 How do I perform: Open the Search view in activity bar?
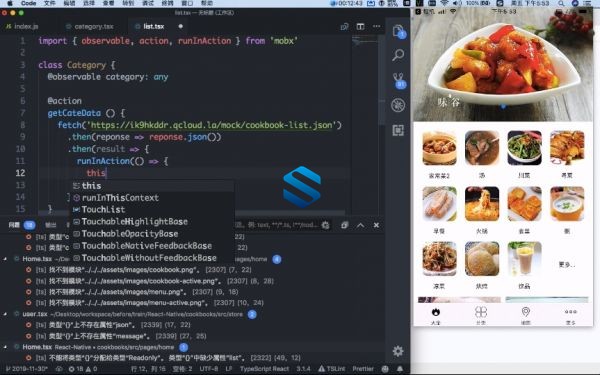(398, 55)
